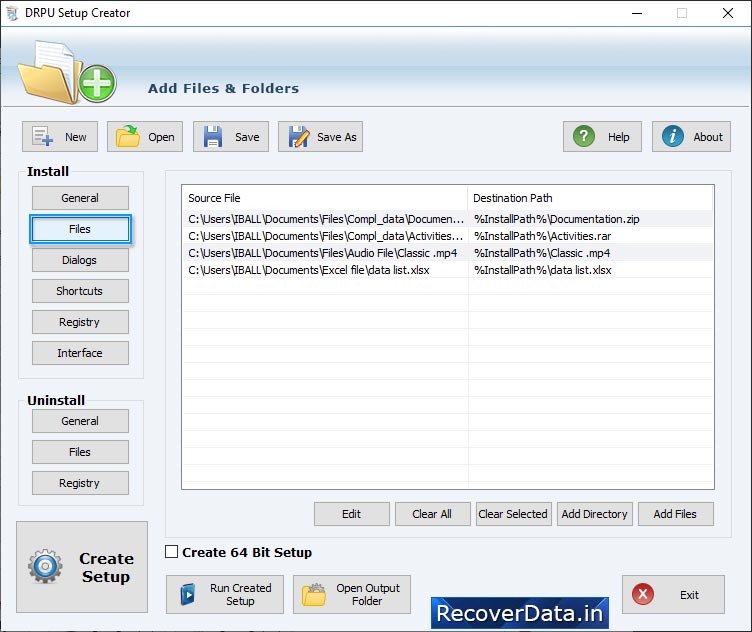The height and width of the screenshot is (632, 752).
Task: Click the Add Directory button
Action: click(x=595, y=514)
